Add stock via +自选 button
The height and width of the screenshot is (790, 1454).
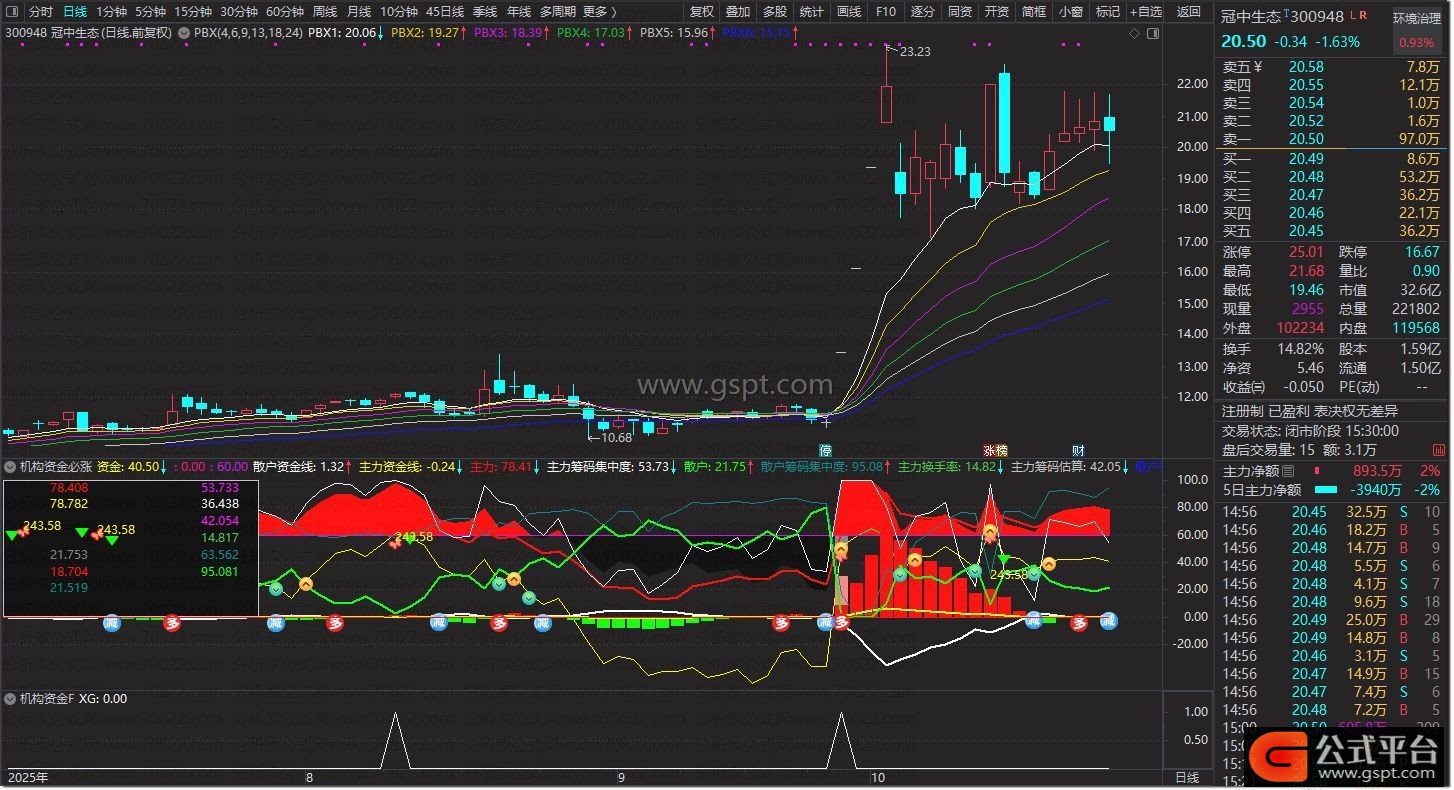1145,12
